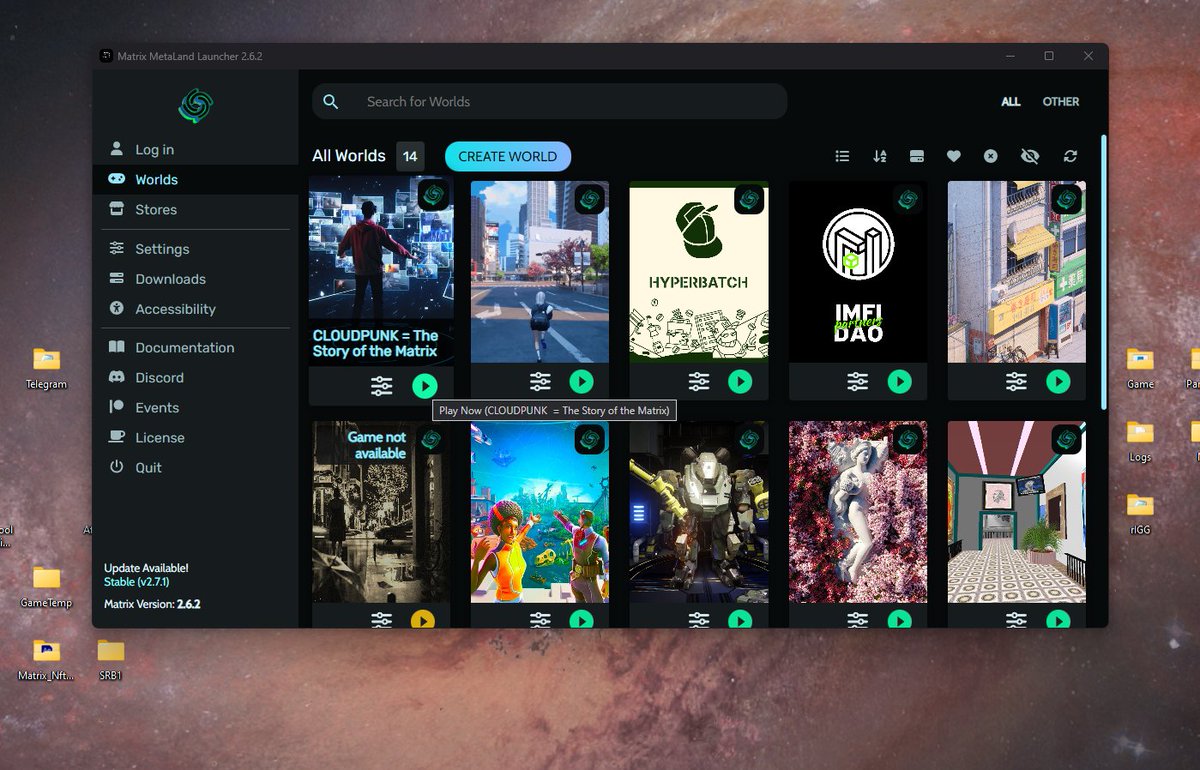Click the IMFI DAO card thumbnail
This screenshot has width=1200, height=770.
click(x=858, y=271)
